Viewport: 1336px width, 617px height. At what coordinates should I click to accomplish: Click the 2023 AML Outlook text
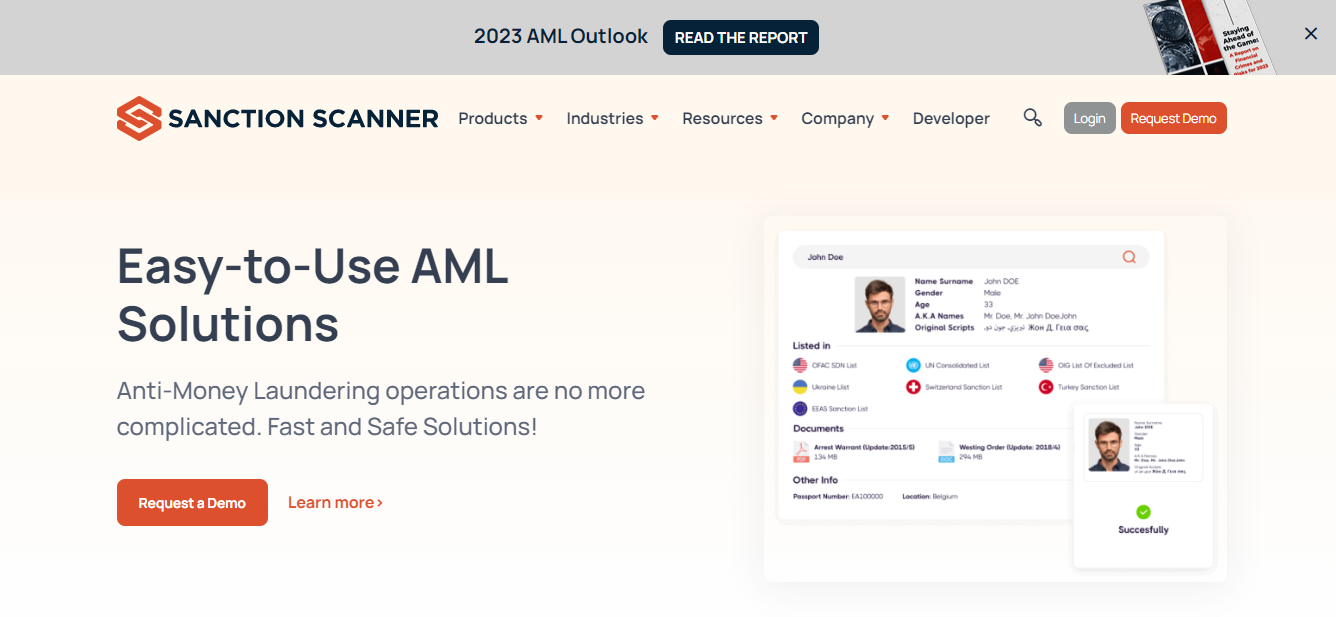point(561,36)
